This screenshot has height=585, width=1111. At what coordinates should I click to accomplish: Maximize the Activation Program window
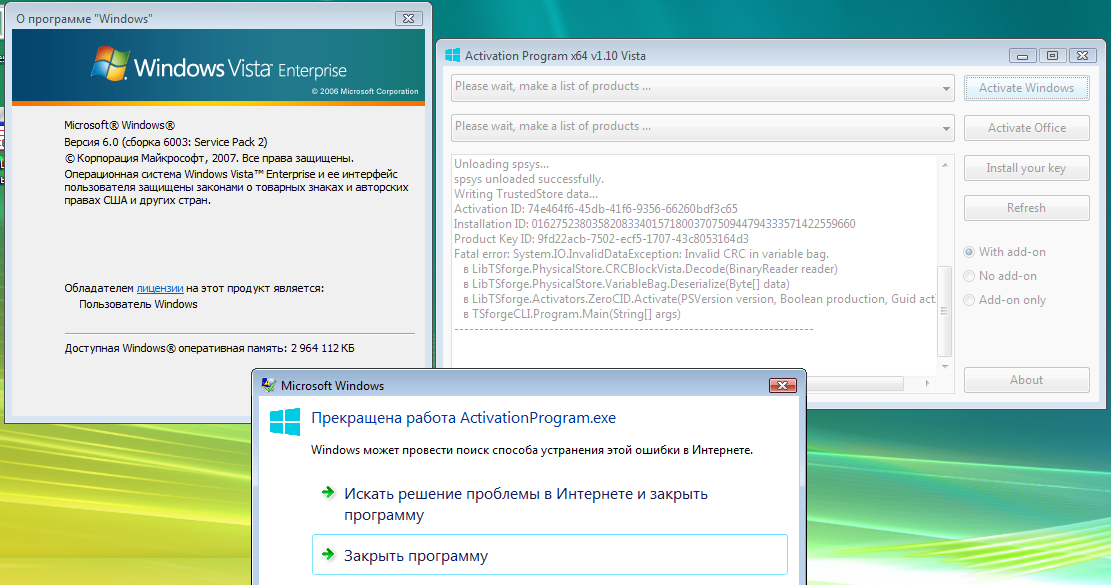click(1053, 55)
